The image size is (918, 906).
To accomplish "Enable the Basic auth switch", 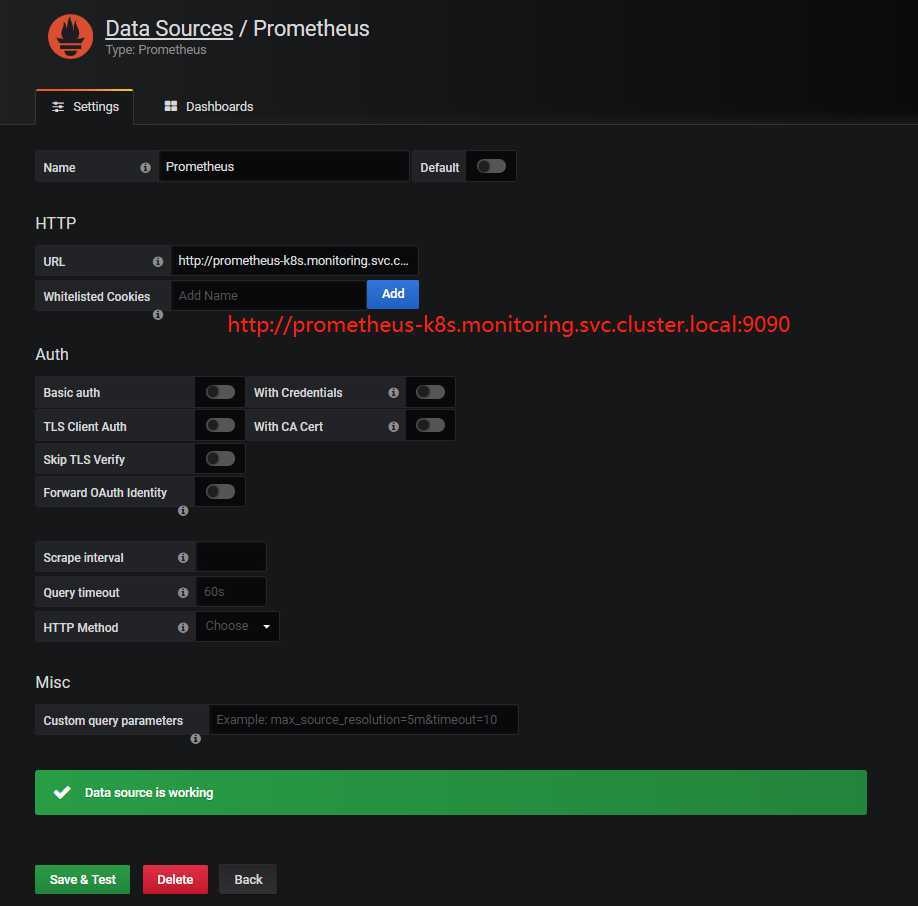I will (220, 392).
